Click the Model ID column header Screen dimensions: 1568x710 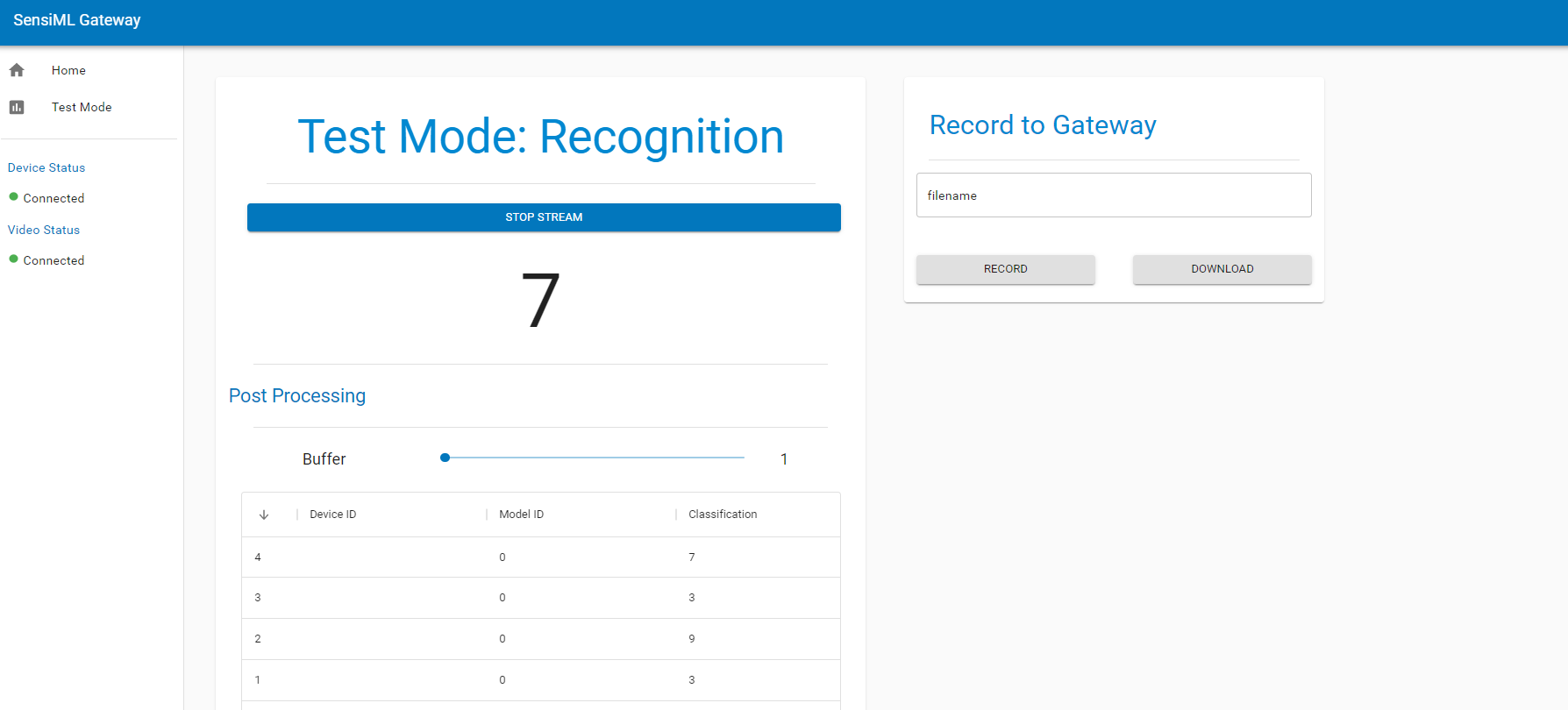[522, 515]
